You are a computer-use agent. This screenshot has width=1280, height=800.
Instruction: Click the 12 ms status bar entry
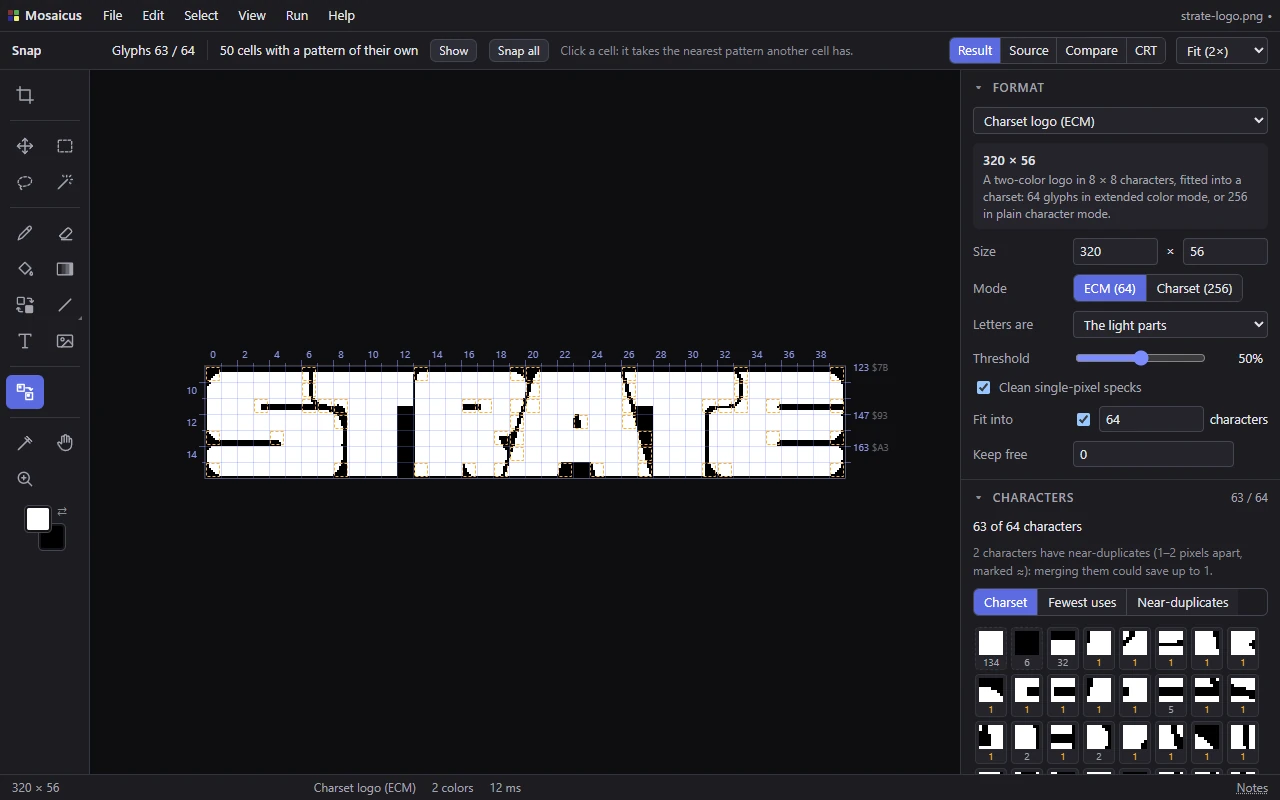tap(505, 788)
